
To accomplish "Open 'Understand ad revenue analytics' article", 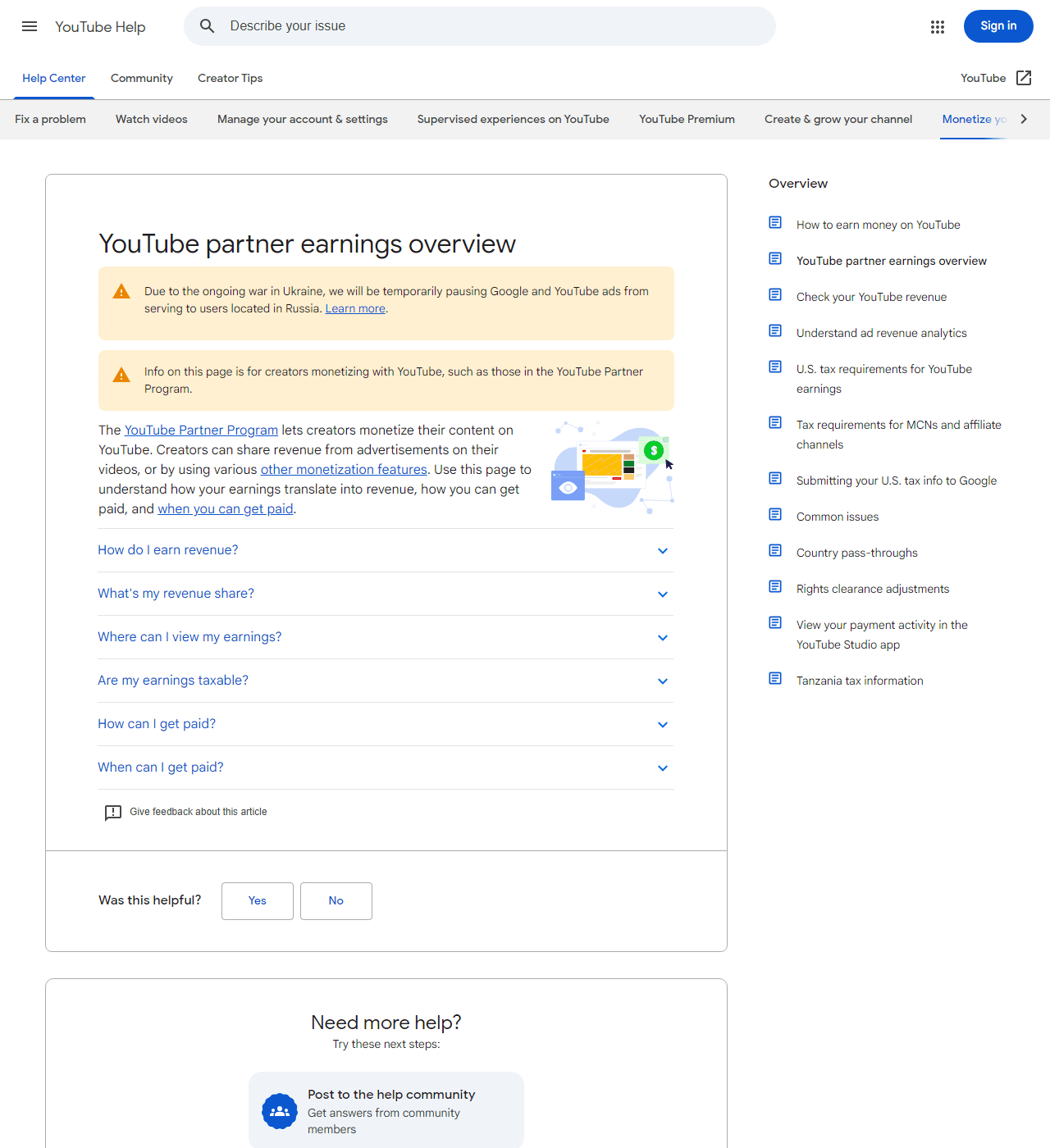I will point(882,333).
